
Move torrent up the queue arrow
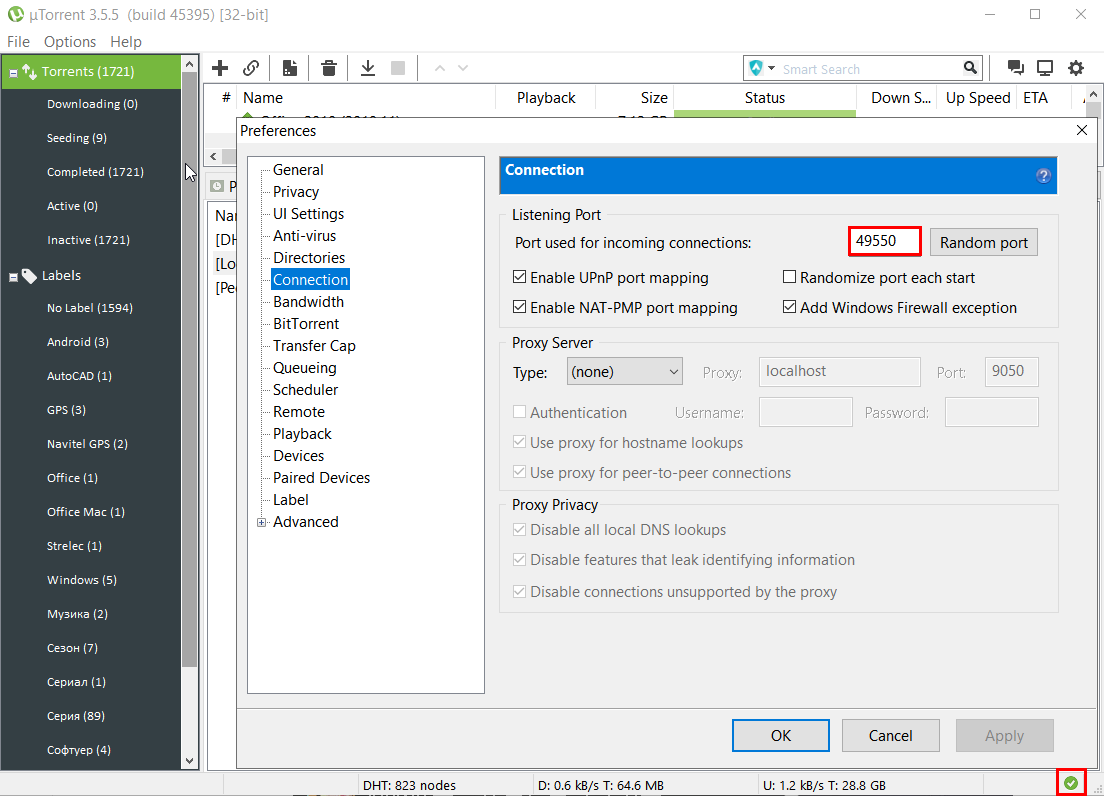[x=440, y=68]
